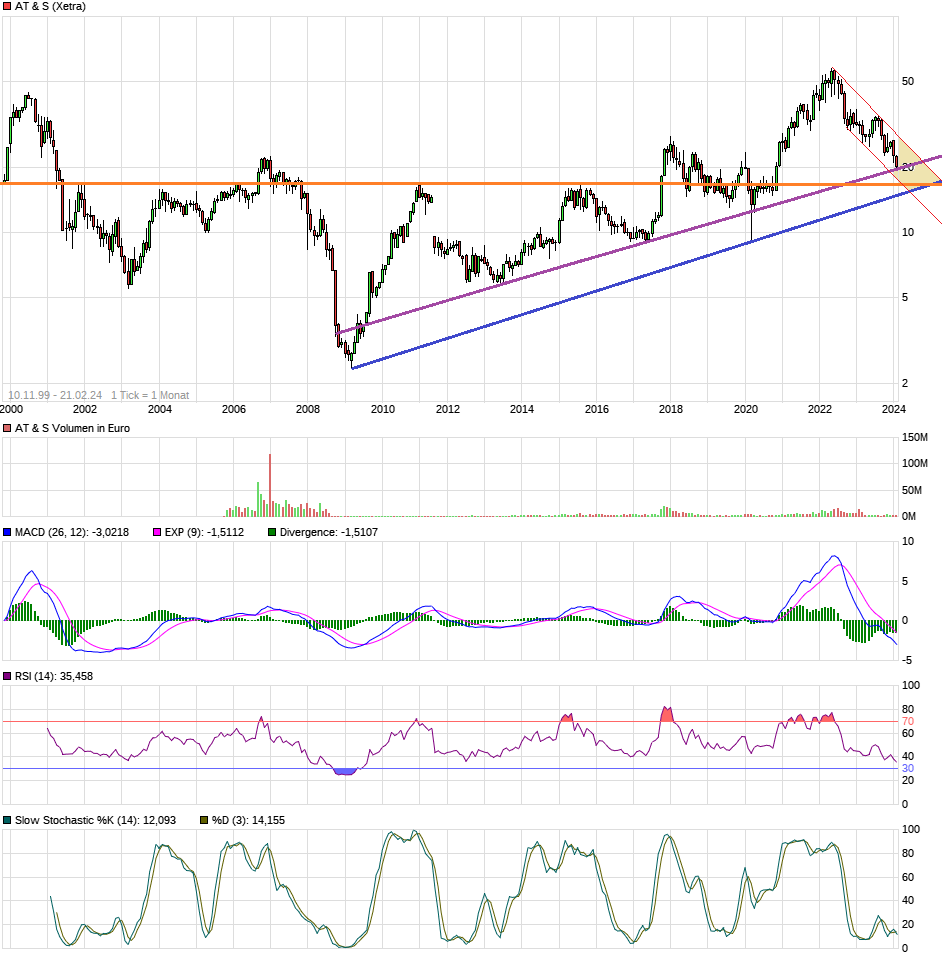942x958 pixels.
Task: Click the blue MACD legend square
Action: coord(7,532)
